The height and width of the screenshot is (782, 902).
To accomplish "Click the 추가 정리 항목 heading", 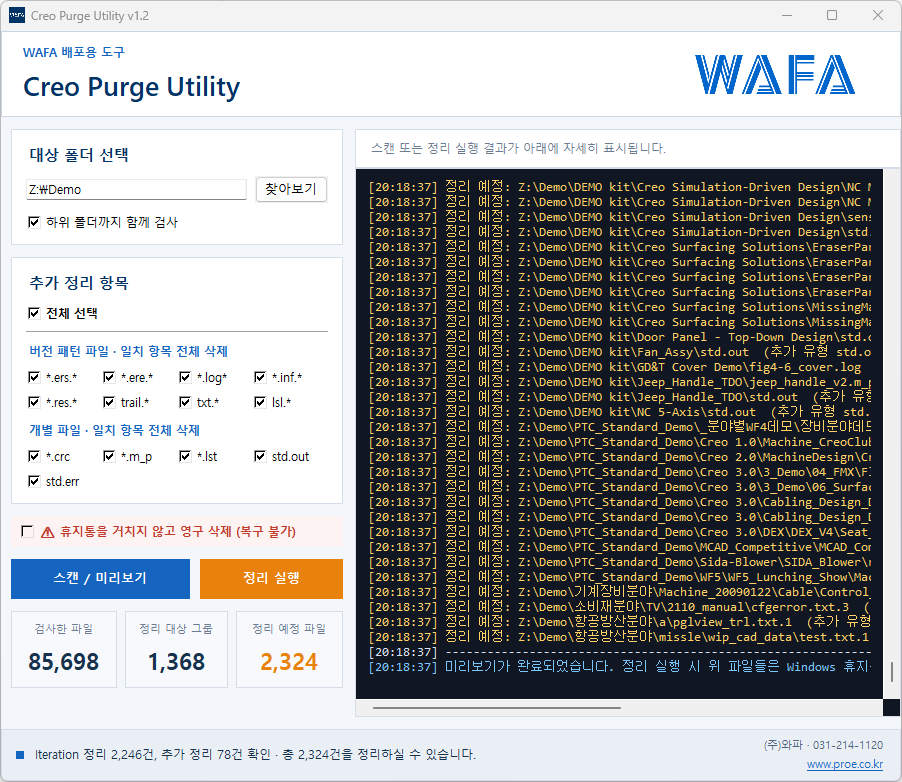I will 79,283.
